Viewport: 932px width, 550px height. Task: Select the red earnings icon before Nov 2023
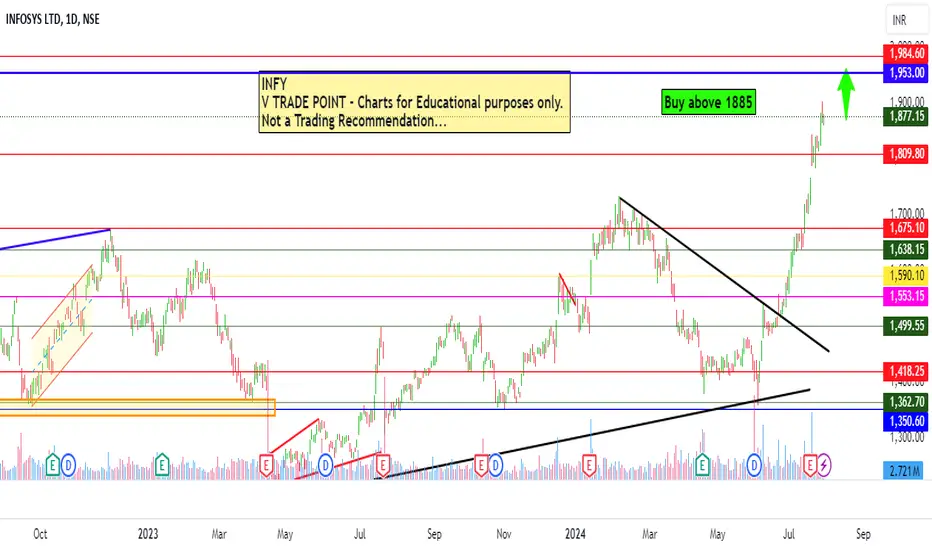(x=480, y=465)
